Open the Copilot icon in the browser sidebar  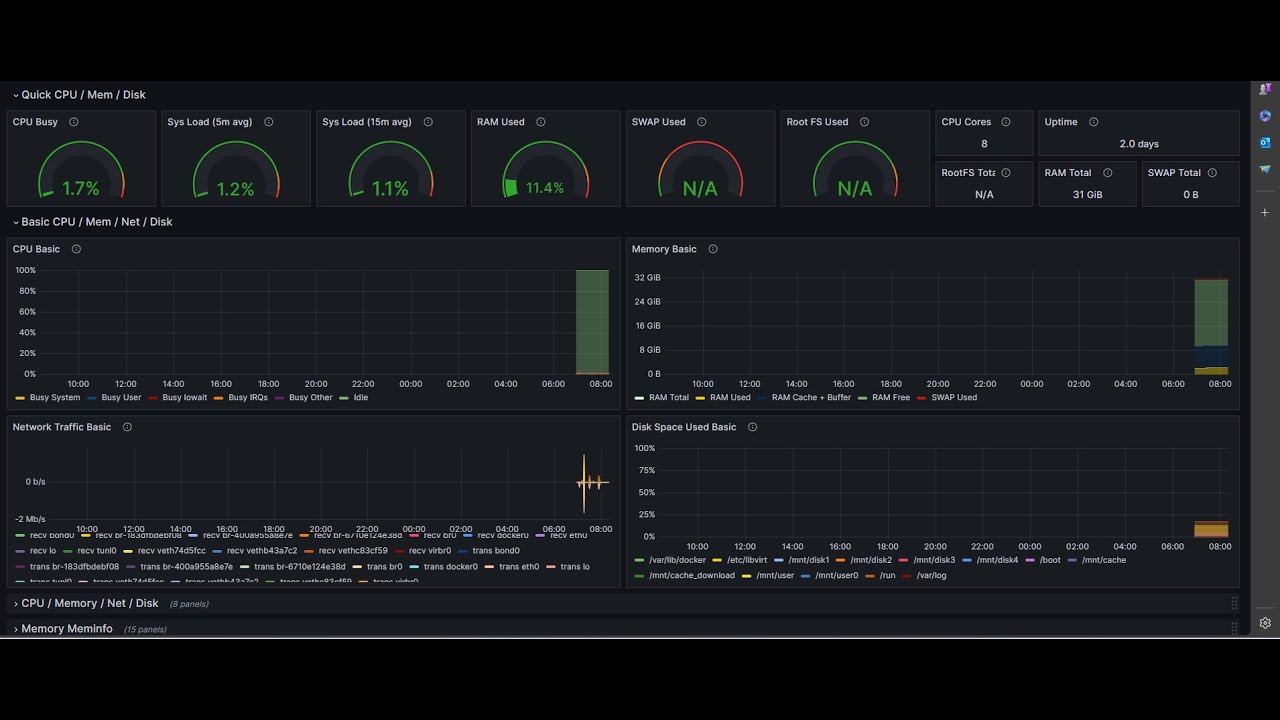1265,116
